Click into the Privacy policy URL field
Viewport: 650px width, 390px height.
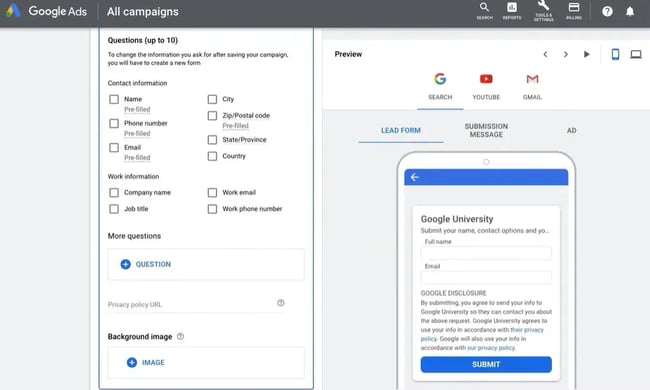click(196, 305)
